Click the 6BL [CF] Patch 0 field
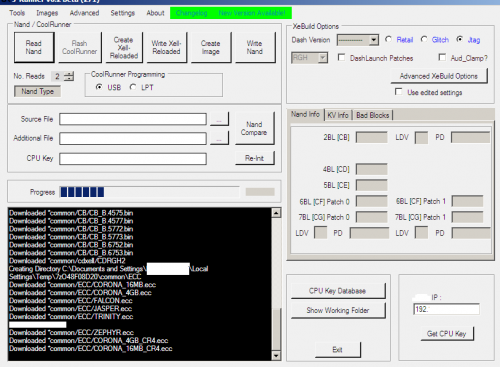 [372, 201]
